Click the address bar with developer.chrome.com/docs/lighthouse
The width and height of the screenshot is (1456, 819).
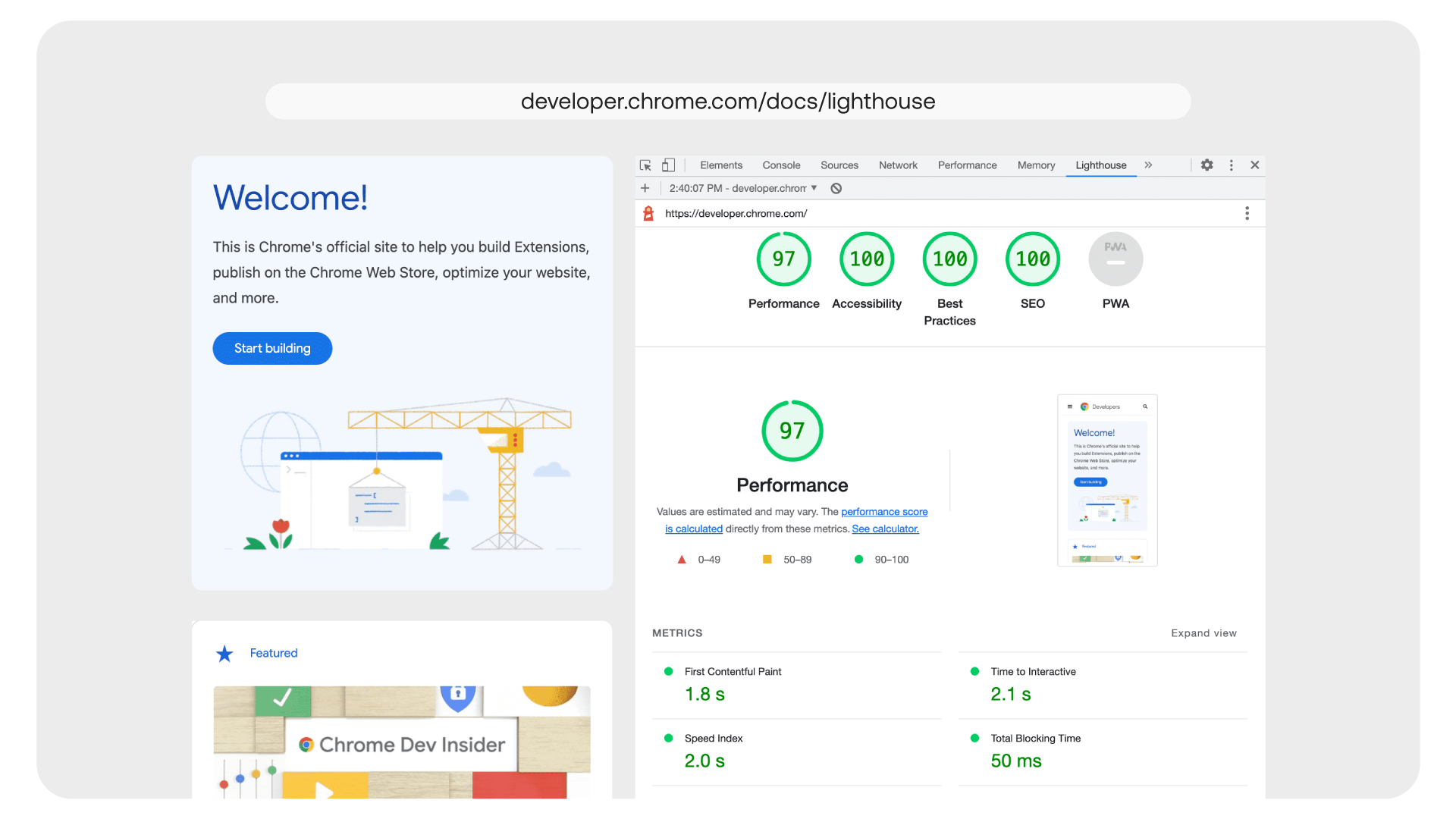(x=728, y=101)
